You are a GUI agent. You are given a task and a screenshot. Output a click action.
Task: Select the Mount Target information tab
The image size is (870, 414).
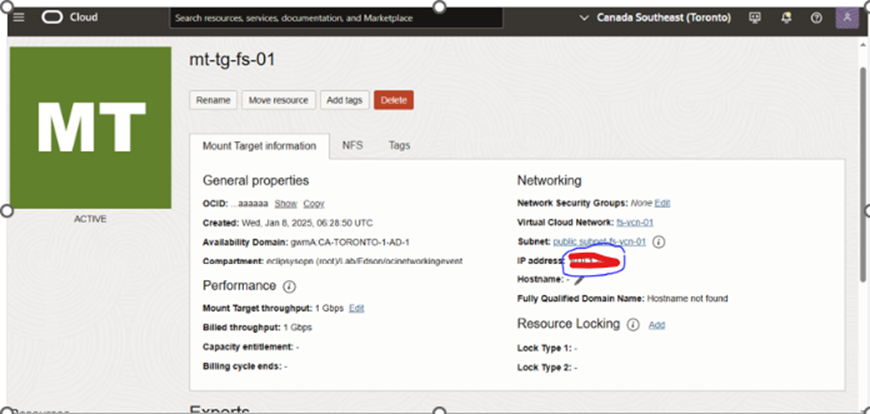coord(259,146)
